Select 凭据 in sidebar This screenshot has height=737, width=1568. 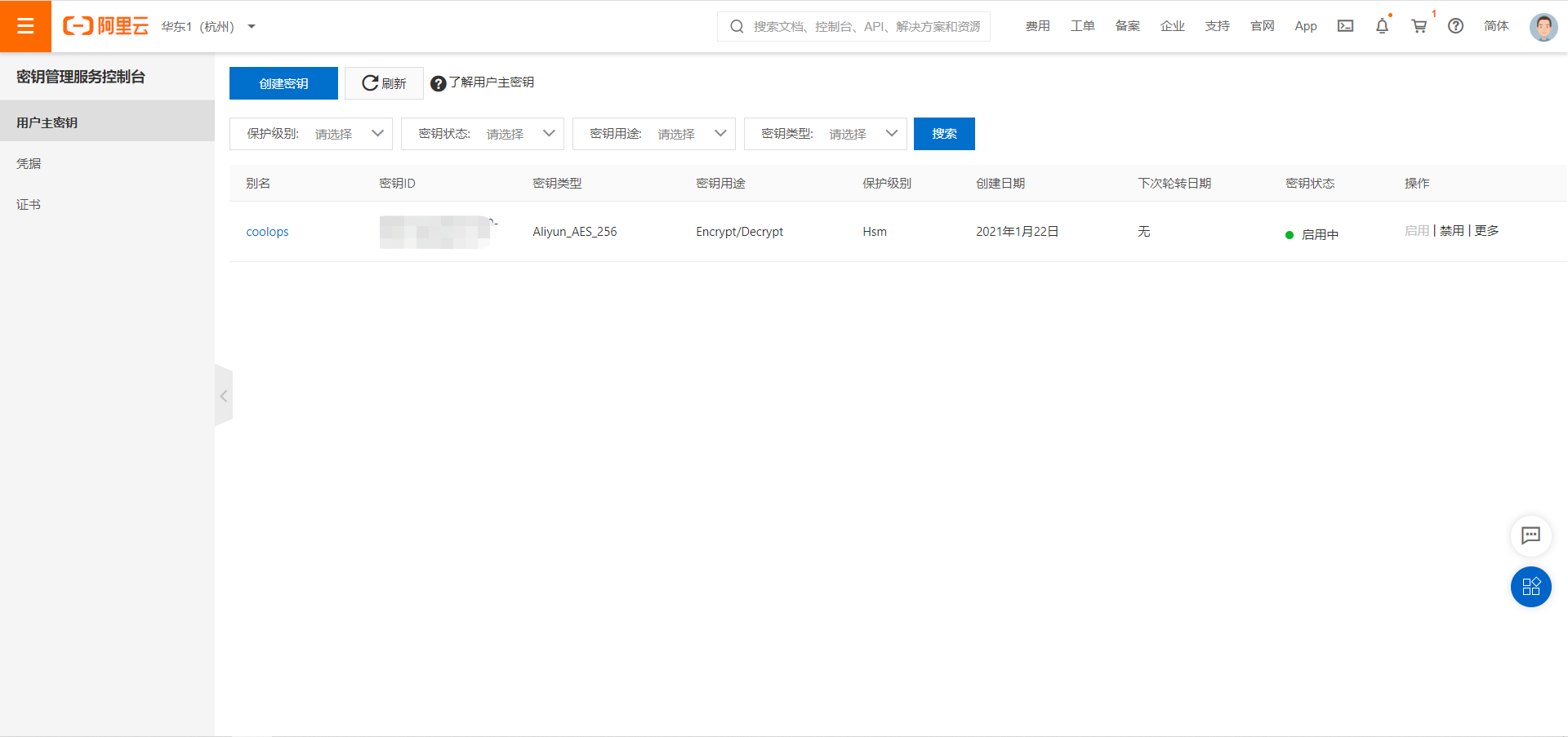tap(107, 163)
